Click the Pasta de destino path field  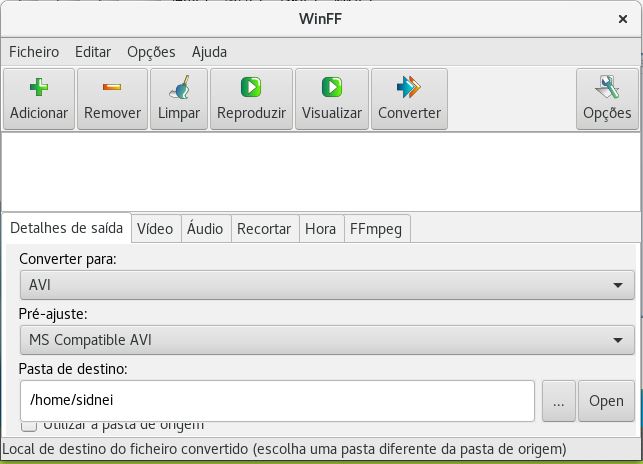point(277,400)
